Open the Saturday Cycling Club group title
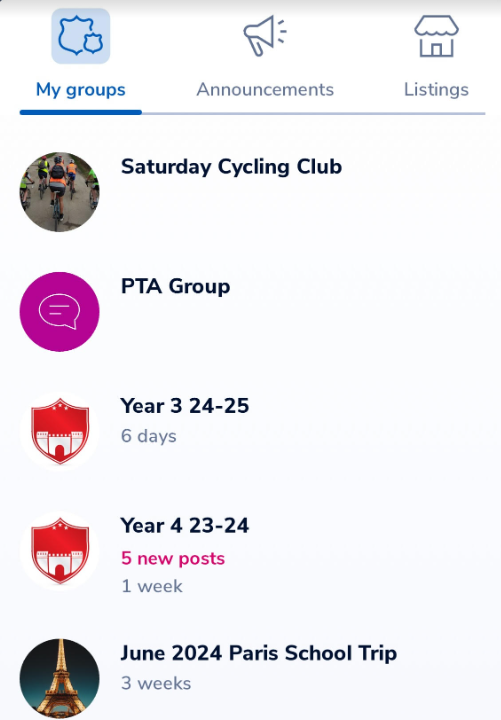Image resolution: width=501 pixels, height=720 pixels. (231, 167)
